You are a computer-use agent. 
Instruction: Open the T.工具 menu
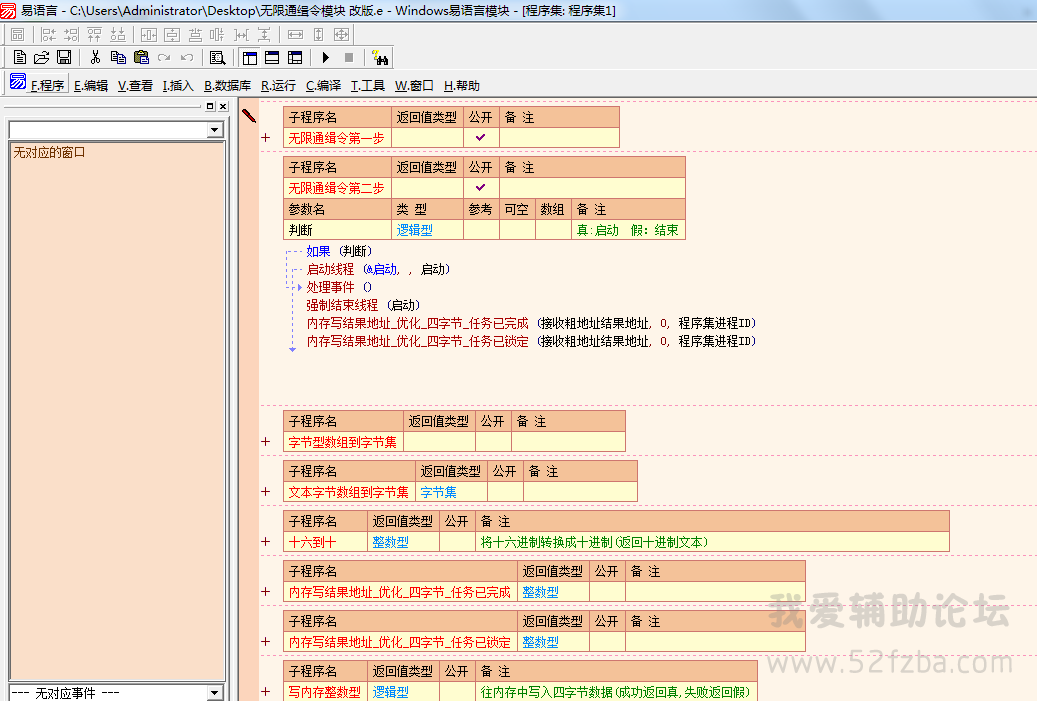[368, 85]
